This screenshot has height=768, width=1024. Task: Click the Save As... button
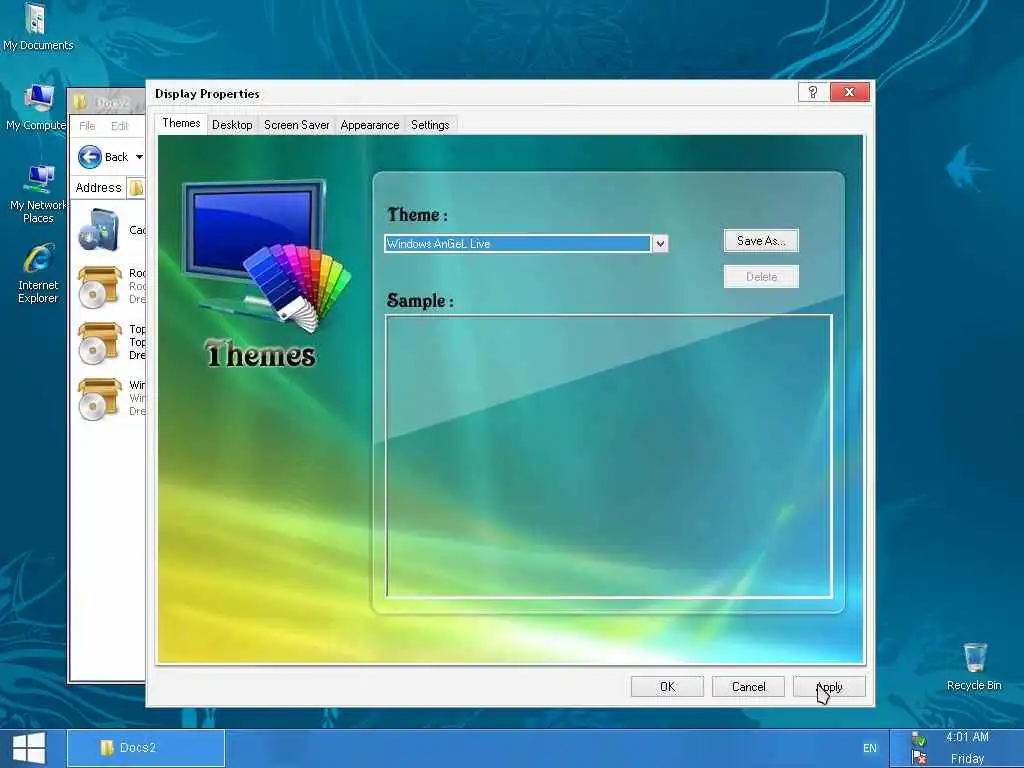coord(761,240)
